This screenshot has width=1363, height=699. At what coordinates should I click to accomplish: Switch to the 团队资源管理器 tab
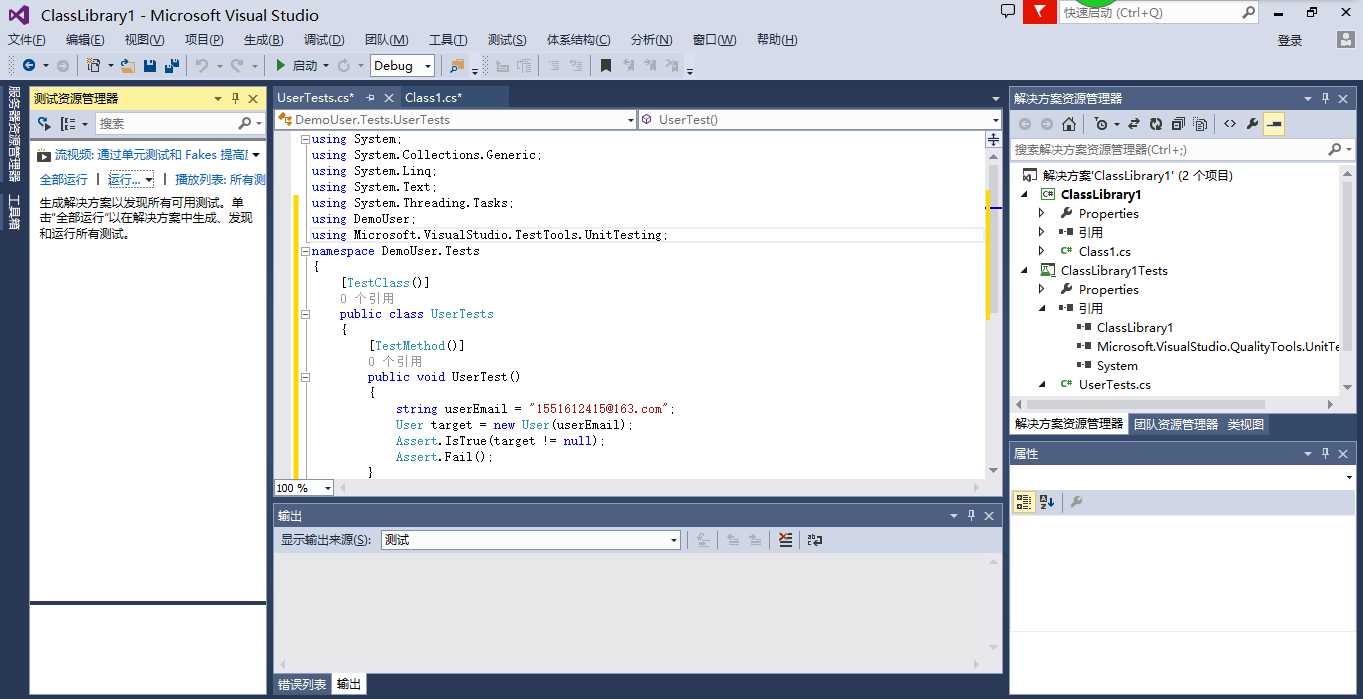[x=1176, y=424]
